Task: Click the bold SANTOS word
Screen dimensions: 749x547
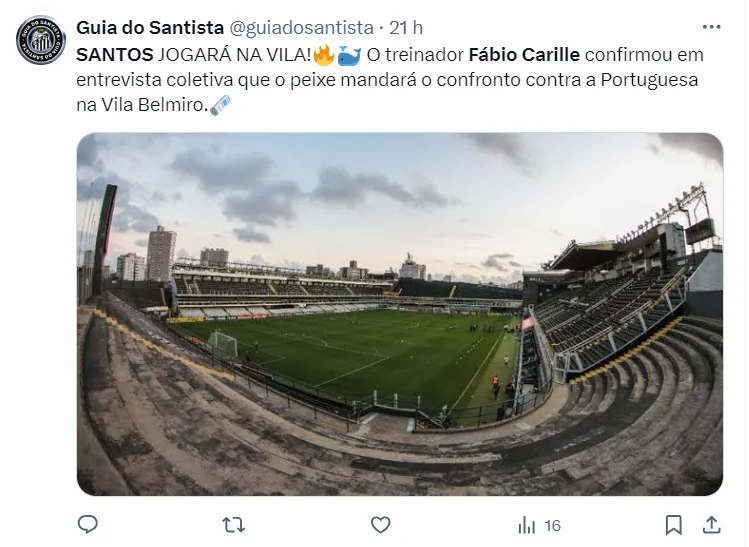Action: tap(115, 53)
